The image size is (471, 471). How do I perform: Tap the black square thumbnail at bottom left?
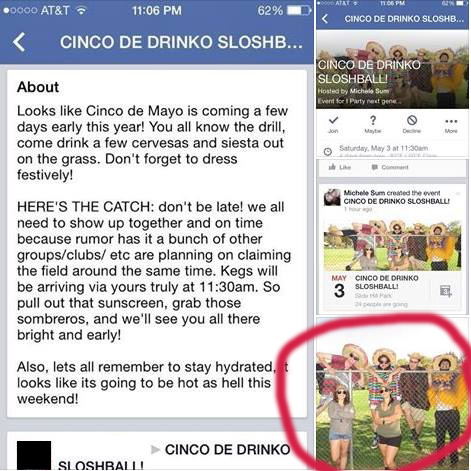click(x=34, y=456)
